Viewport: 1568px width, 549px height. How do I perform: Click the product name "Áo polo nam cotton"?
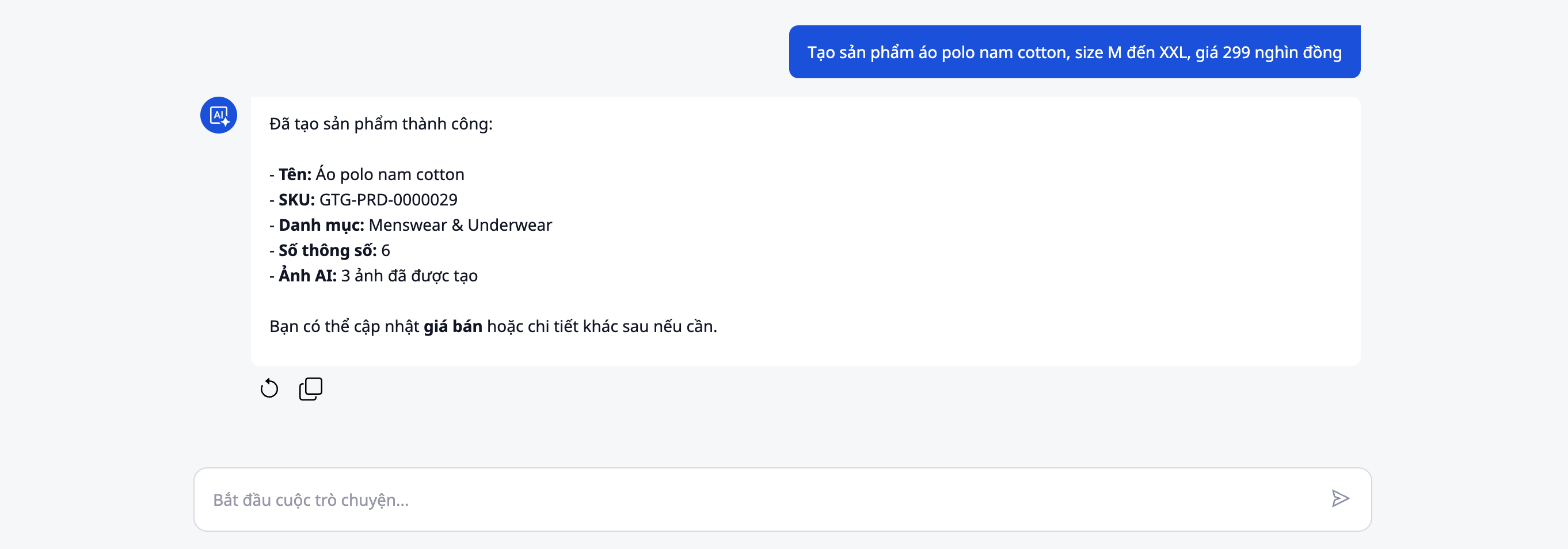390,175
